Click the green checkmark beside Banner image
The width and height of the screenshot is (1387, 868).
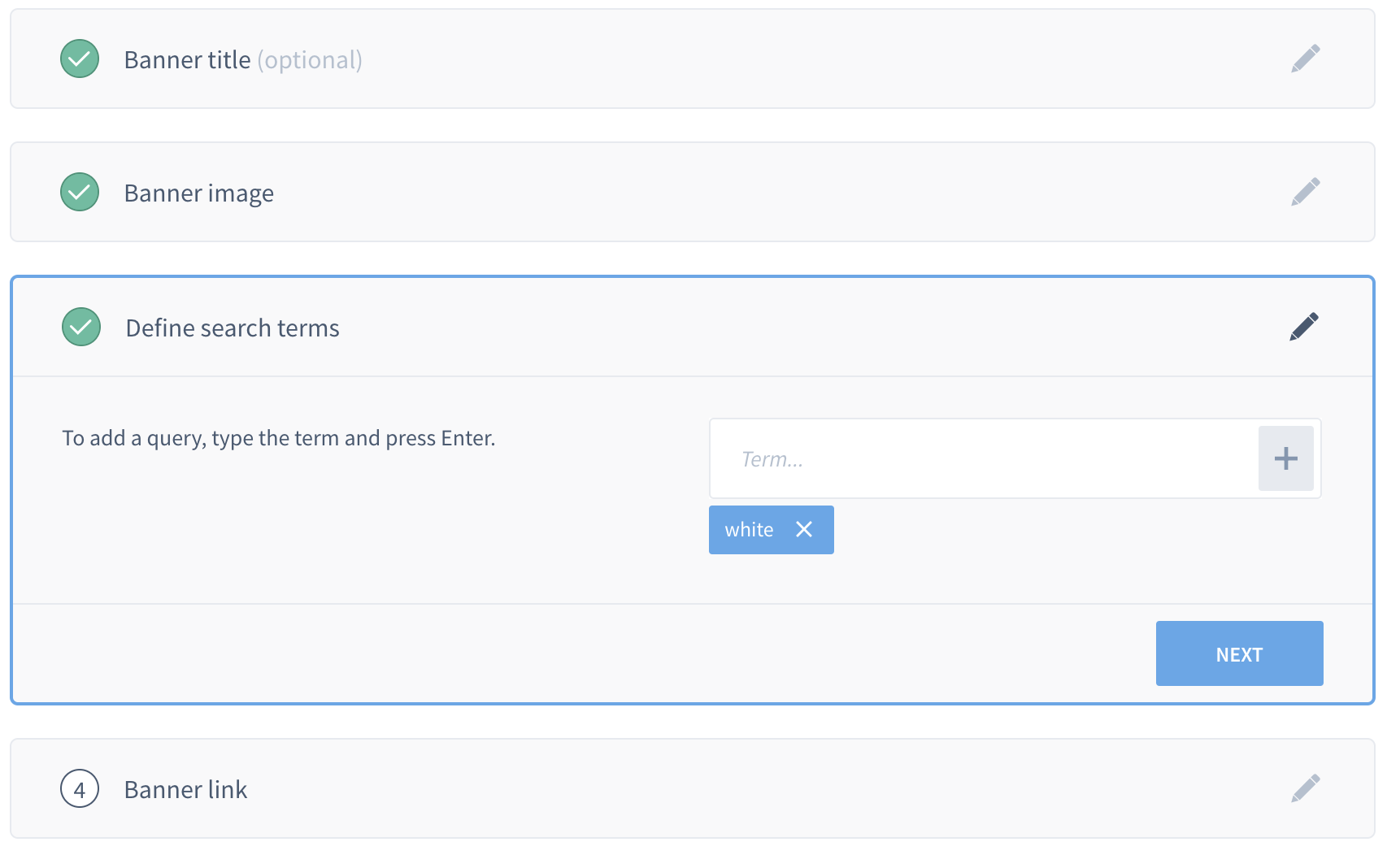click(80, 192)
